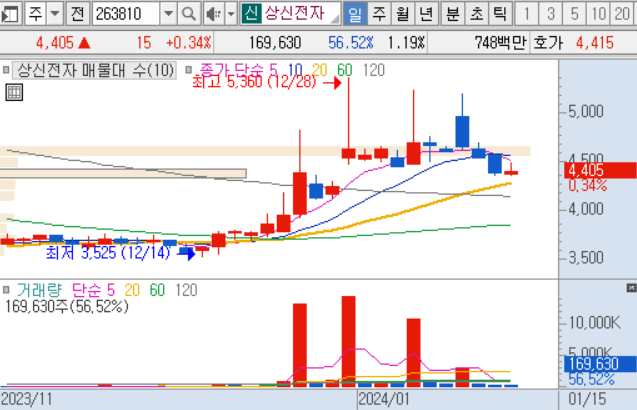Choose the 10 interval button
This screenshot has width=637, height=410.
point(598,14)
